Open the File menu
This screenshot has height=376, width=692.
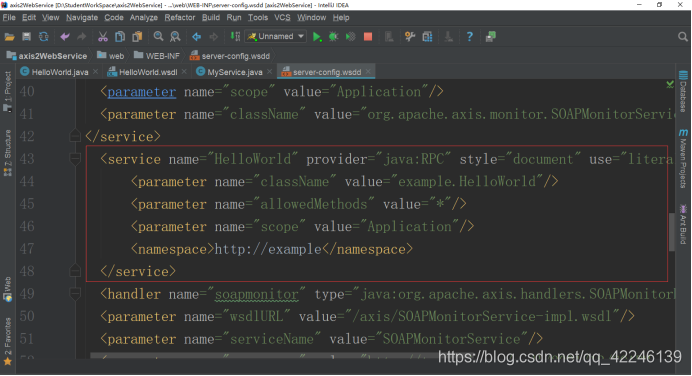(x=9, y=18)
